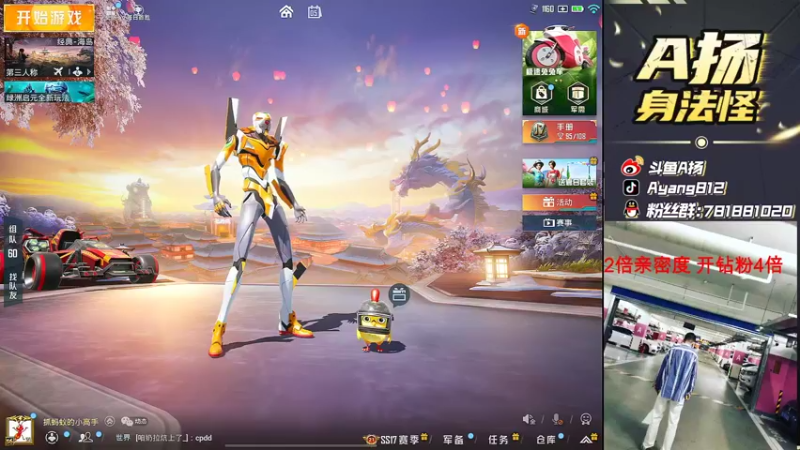Toggle the speaker voice output icon
The height and width of the screenshot is (450, 800).
(x=529, y=419)
